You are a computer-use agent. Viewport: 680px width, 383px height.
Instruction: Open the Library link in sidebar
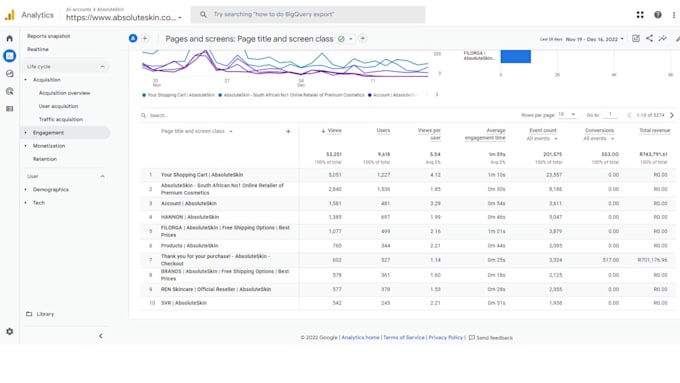45,314
